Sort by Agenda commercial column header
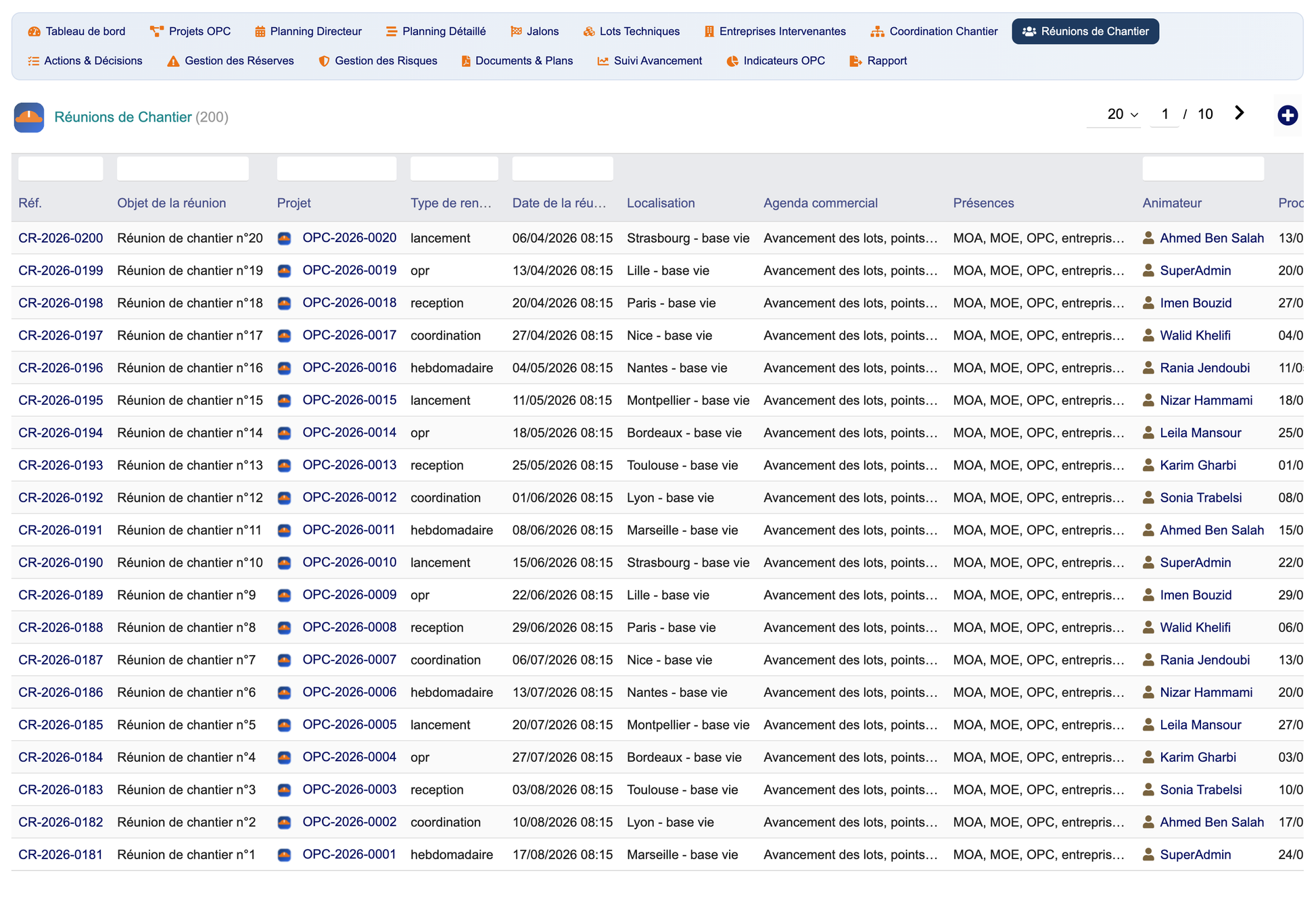This screenshot has width=1316, height=920. coord(820,203)
